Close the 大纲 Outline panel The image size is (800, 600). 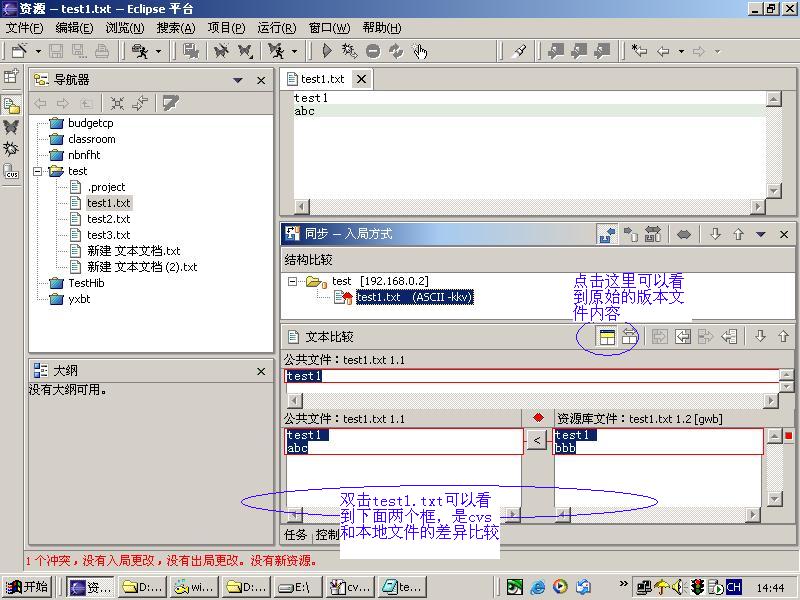pos(261,371)
